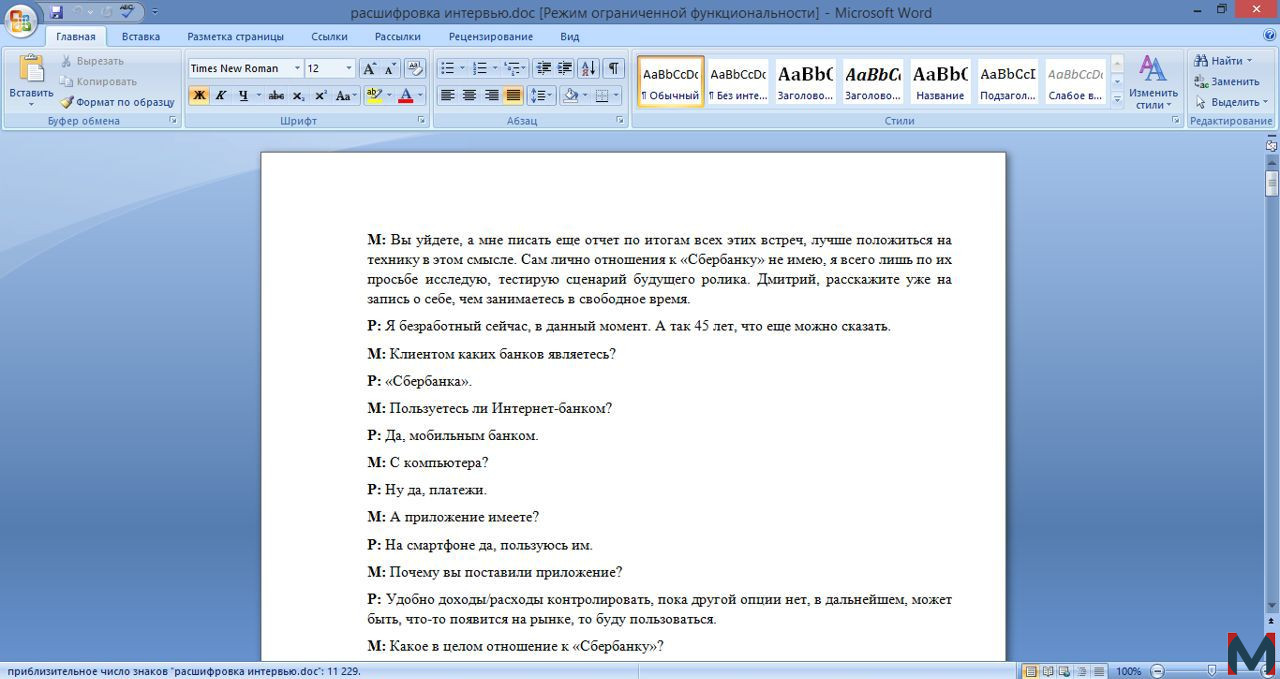Open the line spacing dropdown
This screenshot has width=1280, height=679.
point(541,96)
